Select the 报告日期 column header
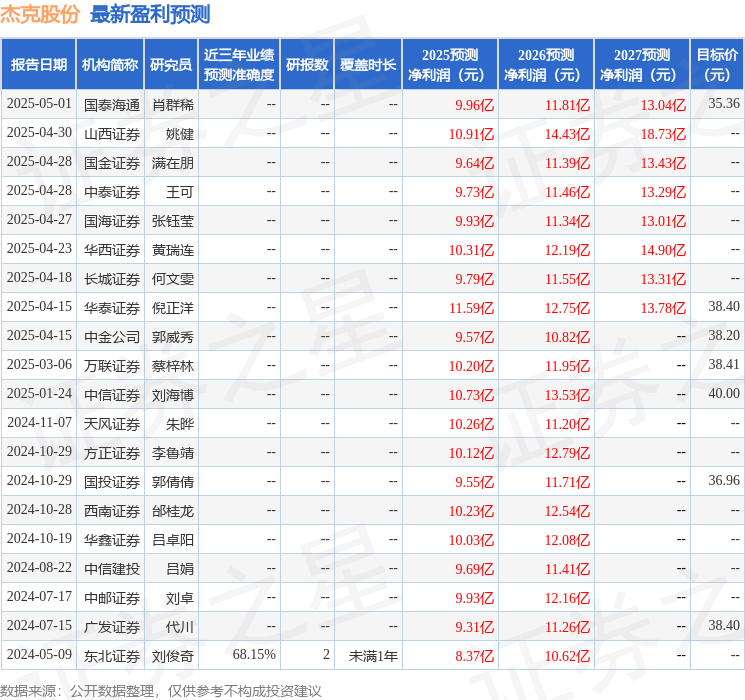Screen dimensions: 745x700 click(x=38, y=64)
